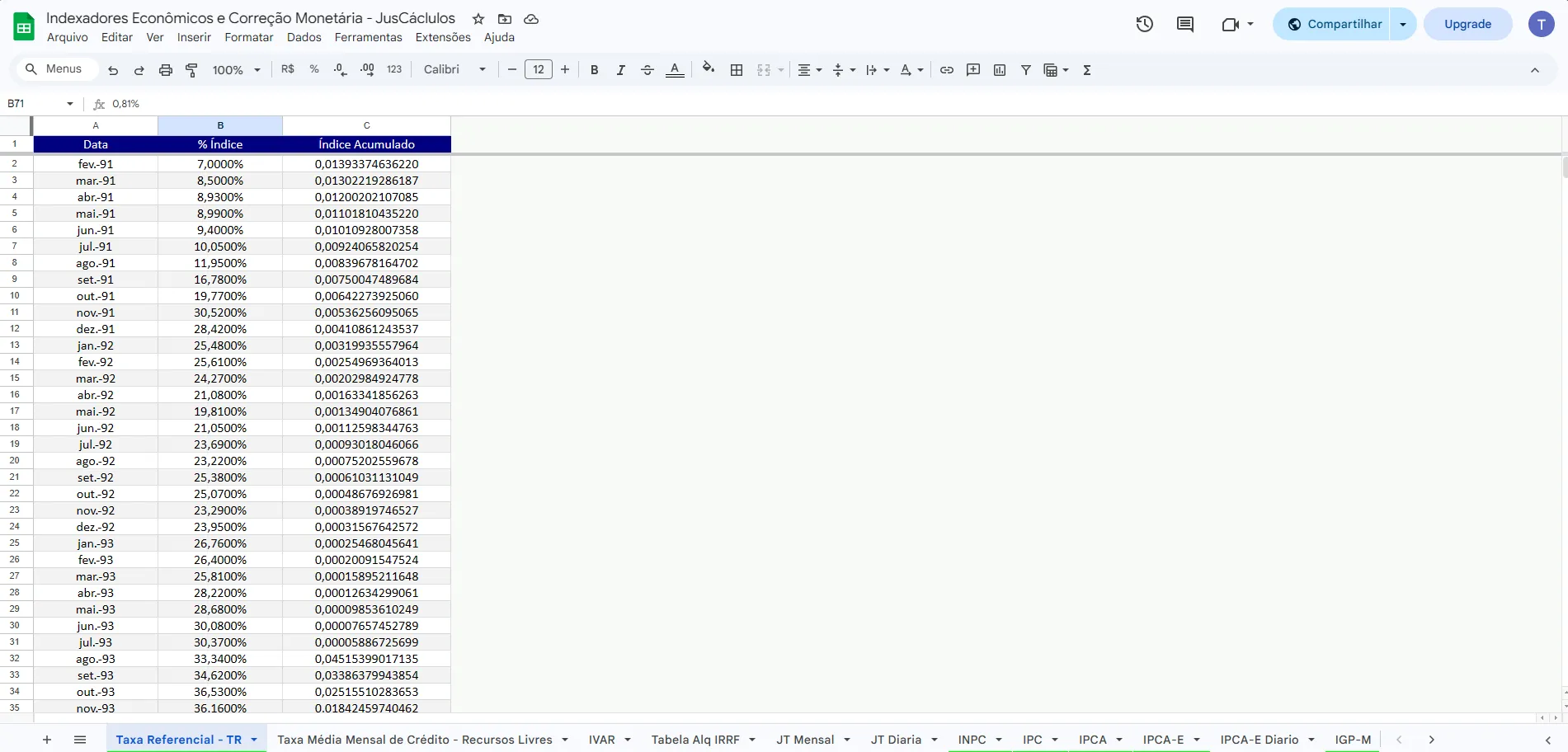Star this document
Image resolution: width=1568 pixels, height=752 pixels.
(478, 19)
